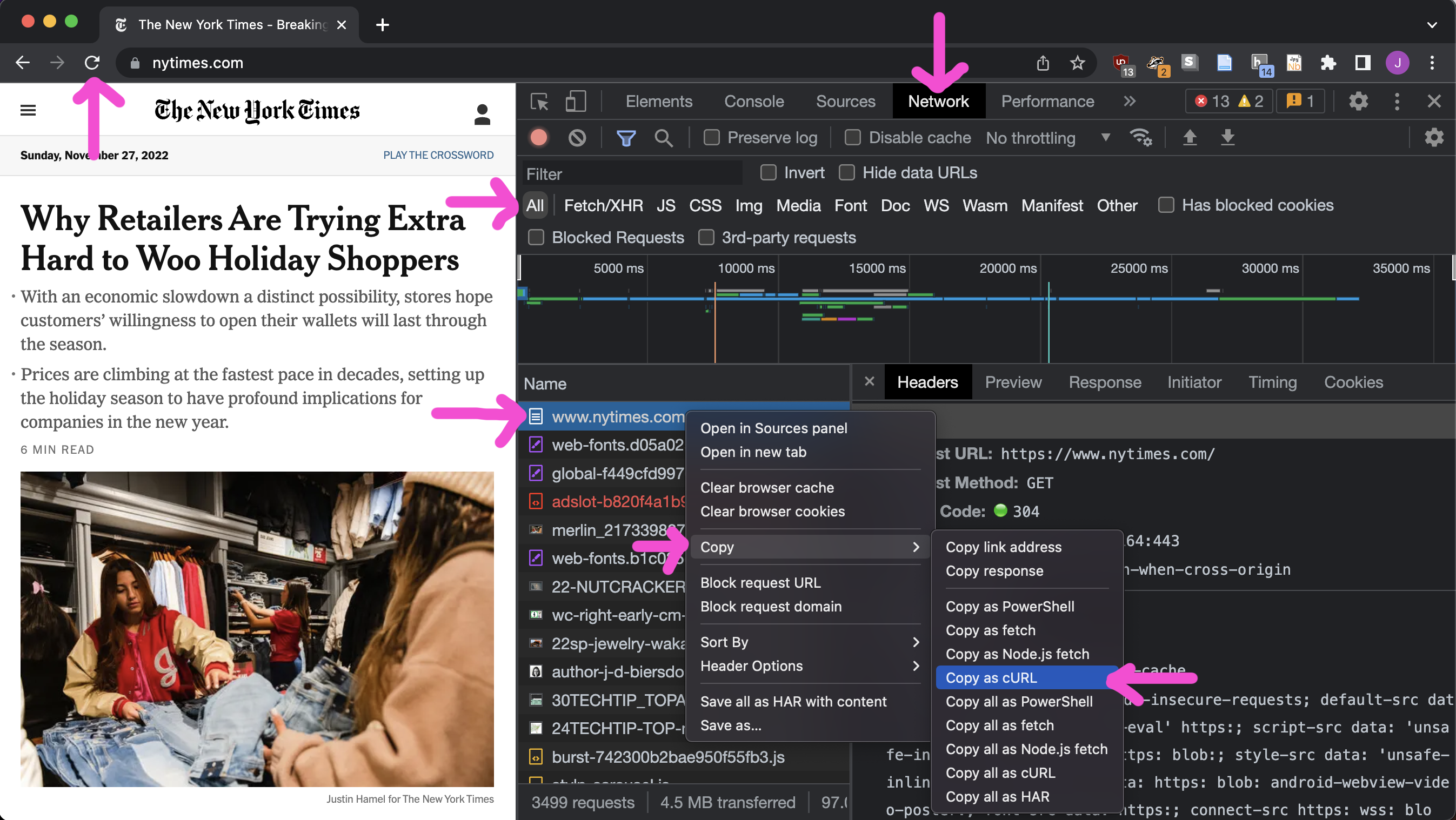
Task: Open the profile avatar J
Action: coord(1397,63)
